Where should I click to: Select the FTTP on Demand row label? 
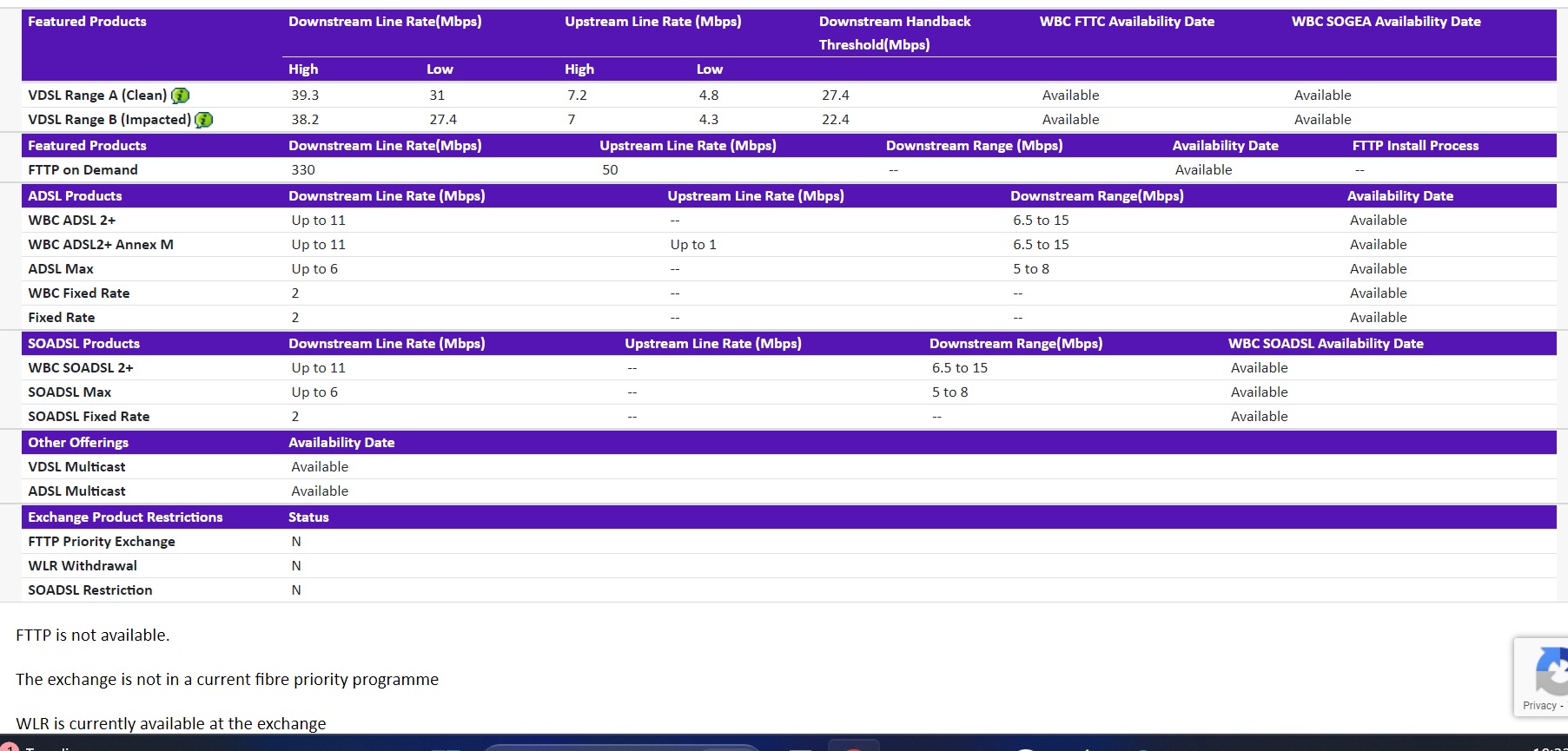click(x=83, y=170)
